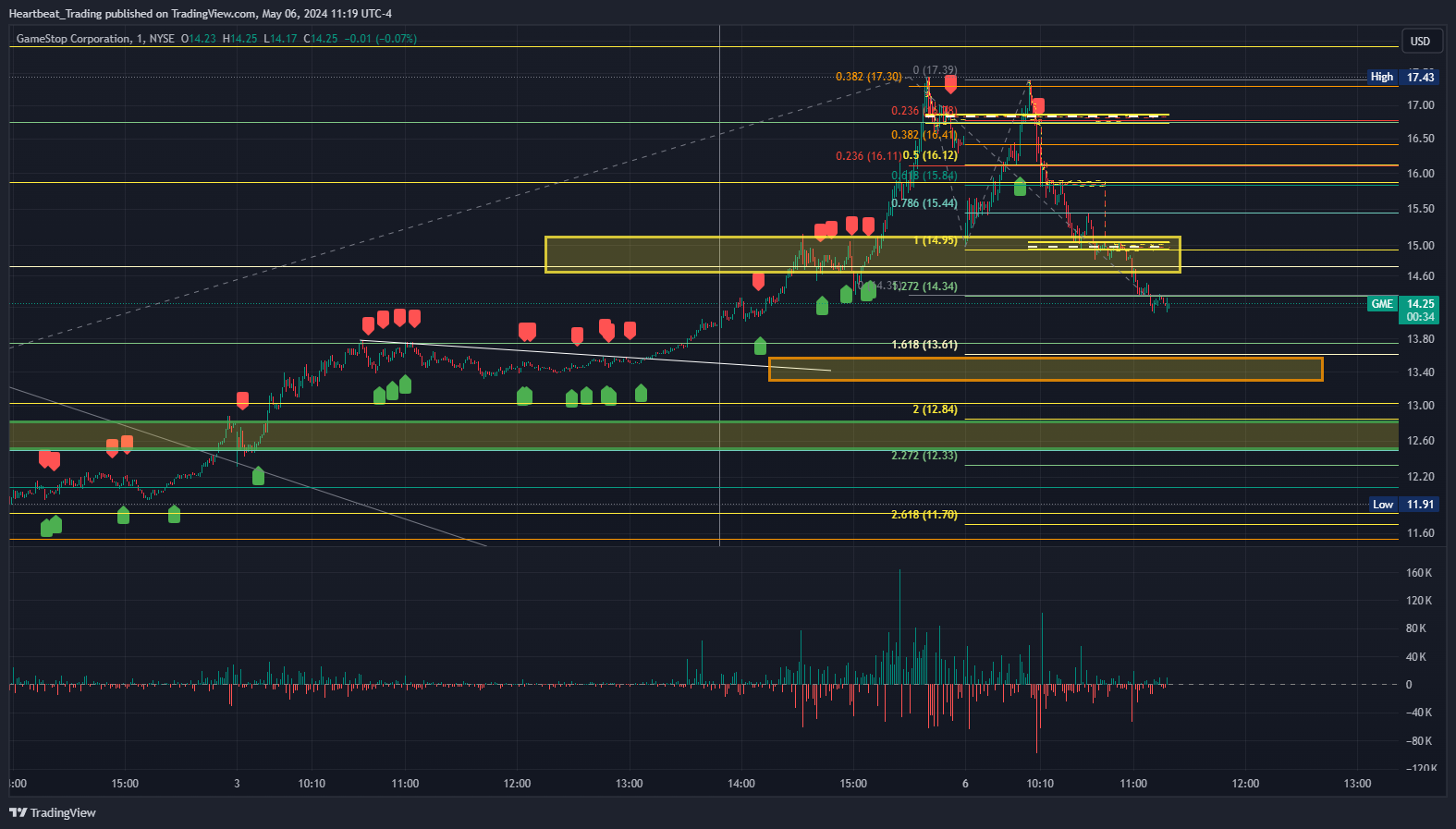Screen dimensions: 1456x829
Task: Click the 160K volume axis value
Action: tap(1419, 573)
